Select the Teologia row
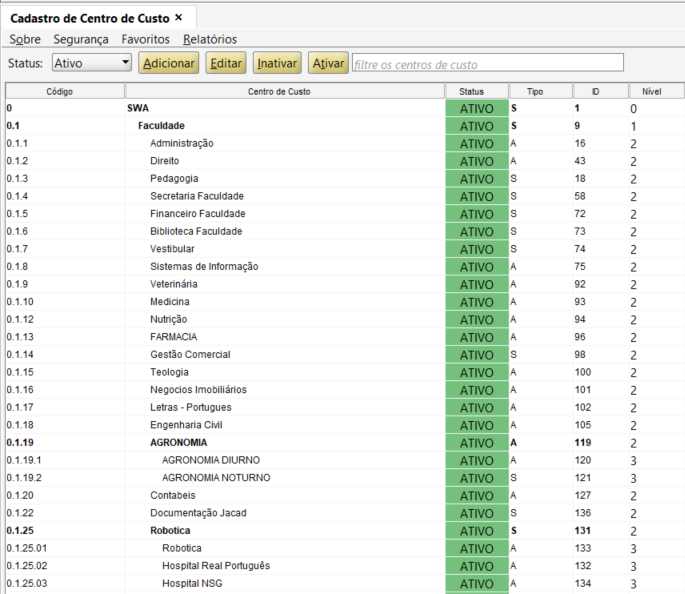685x594 pixels. (x=345, y=372)
